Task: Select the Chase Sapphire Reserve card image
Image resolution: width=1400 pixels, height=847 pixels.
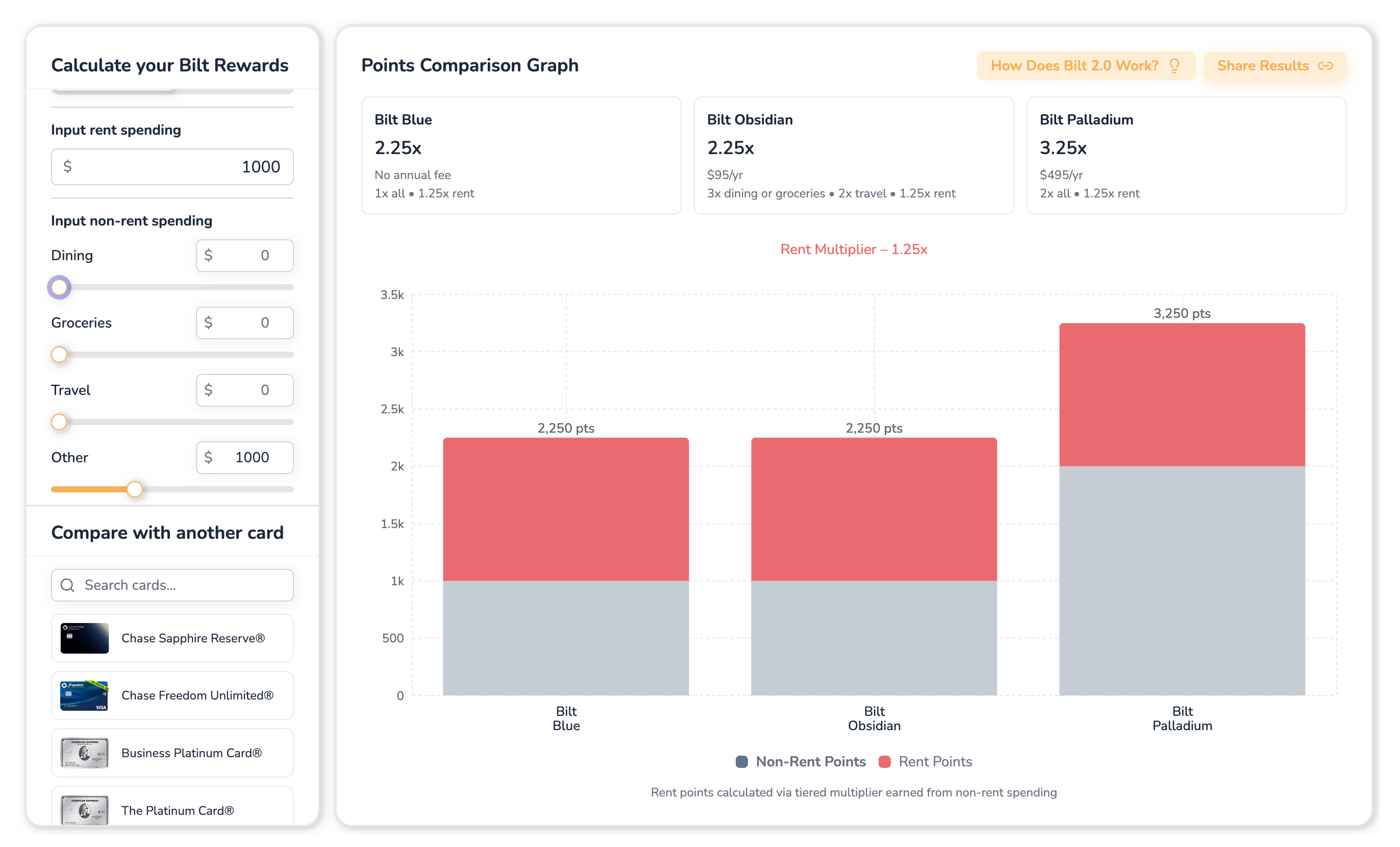Action: 85,638
